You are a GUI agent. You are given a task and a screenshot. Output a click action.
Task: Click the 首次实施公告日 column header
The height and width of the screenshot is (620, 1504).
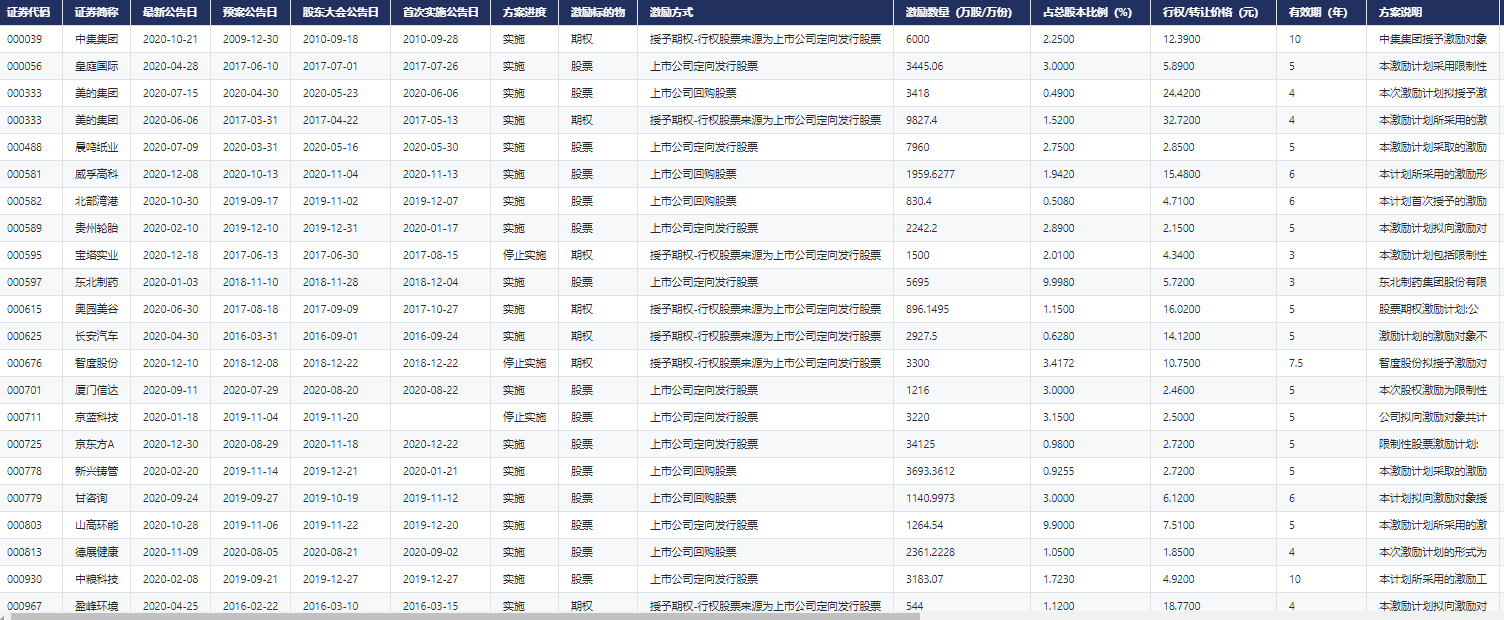(x=441, y=12)
